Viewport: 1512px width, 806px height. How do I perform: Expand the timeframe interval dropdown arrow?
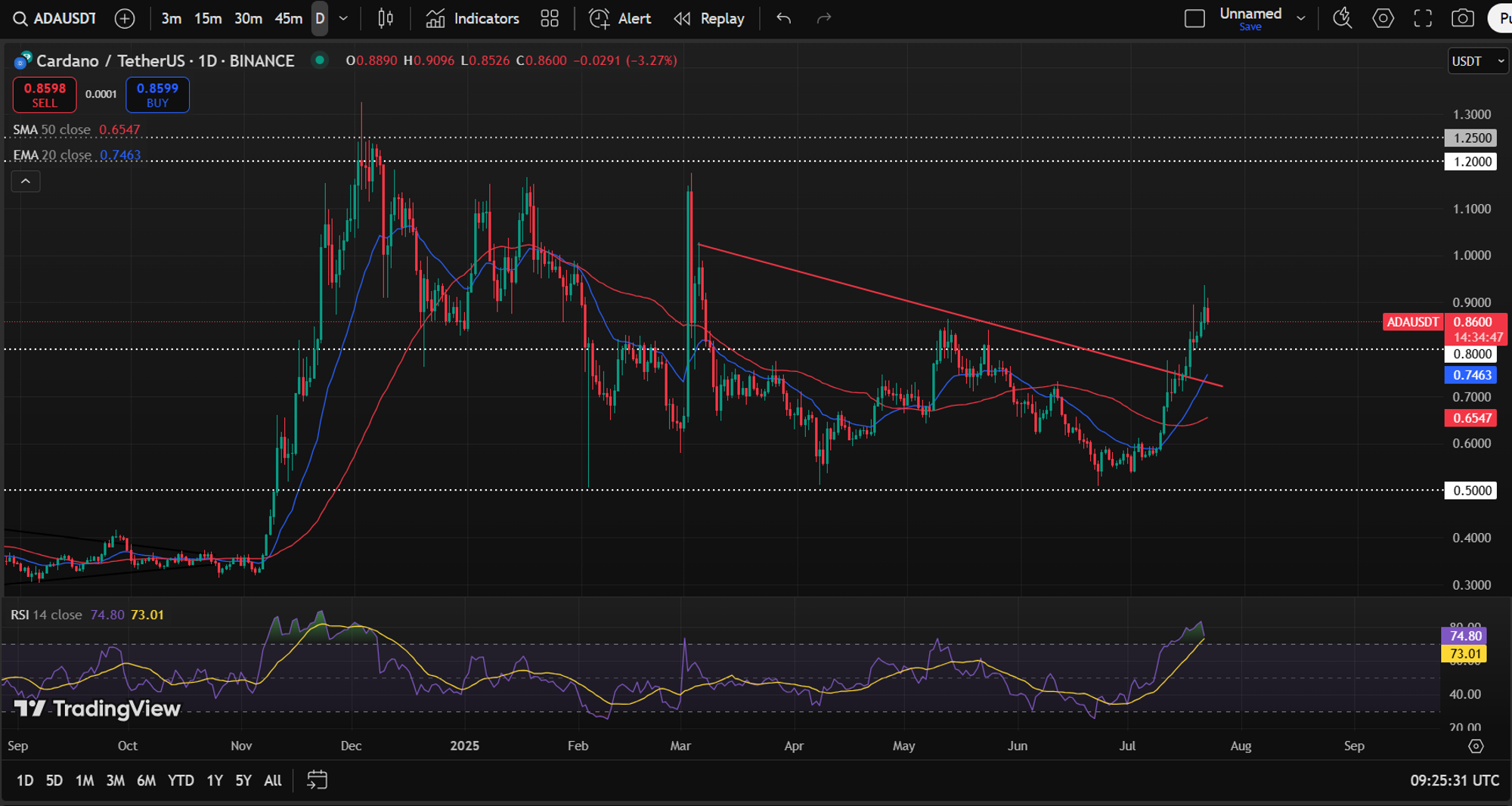[343, 19]
